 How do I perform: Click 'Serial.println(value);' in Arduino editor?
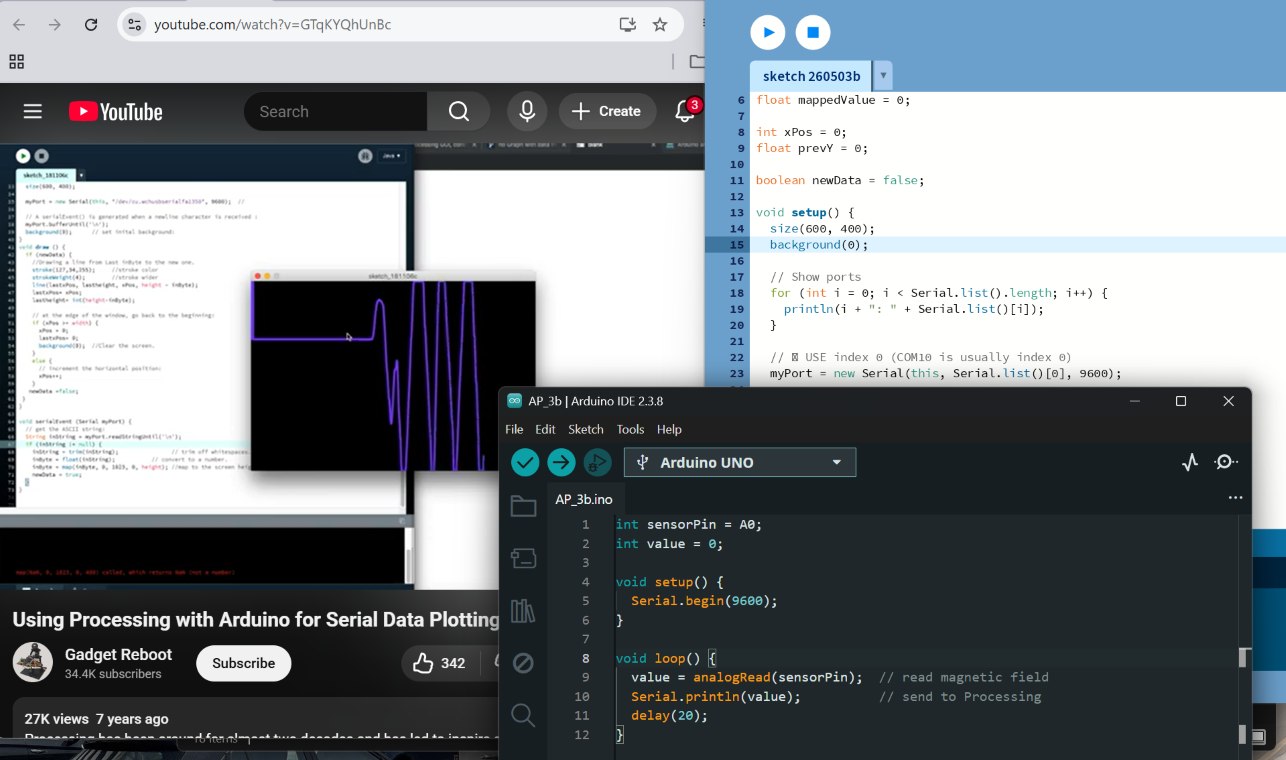point(716,696)
